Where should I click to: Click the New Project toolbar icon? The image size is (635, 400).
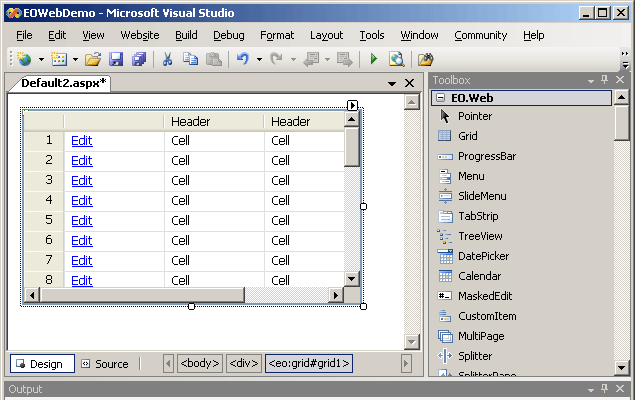pos(24,60)
